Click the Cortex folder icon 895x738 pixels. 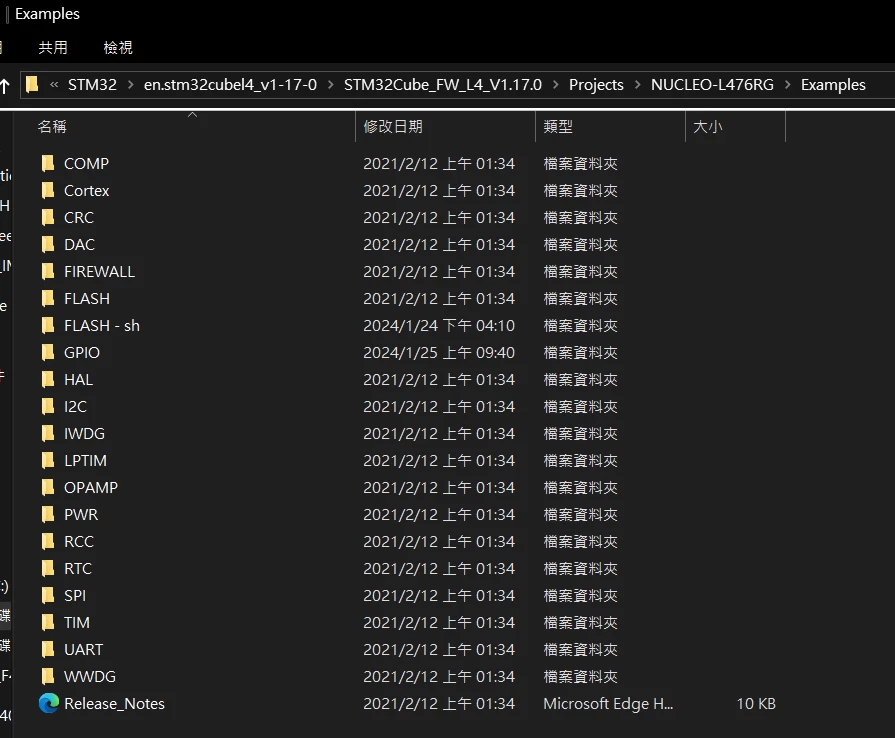[48, 191]
